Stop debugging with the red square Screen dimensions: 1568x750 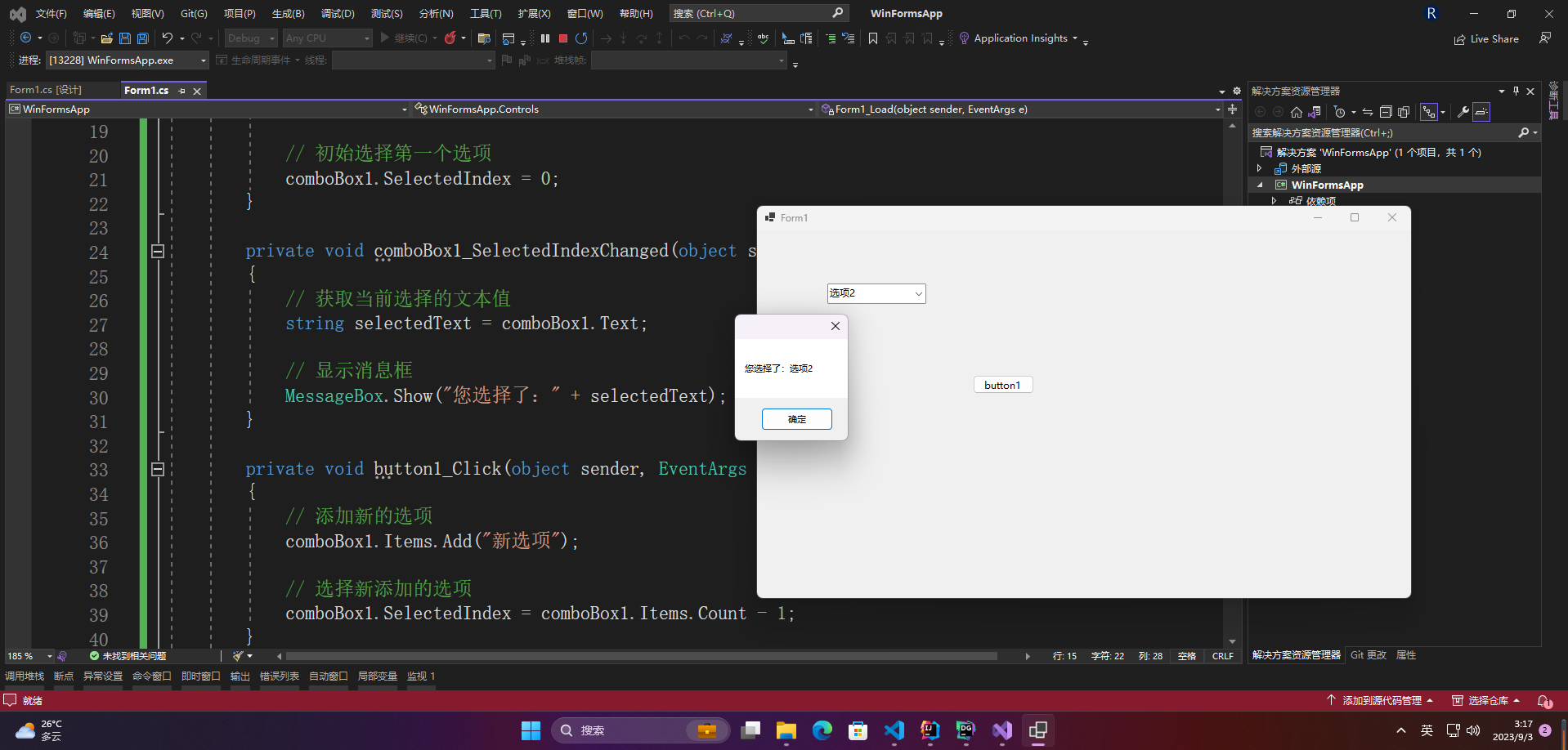[x=563, y=38]
